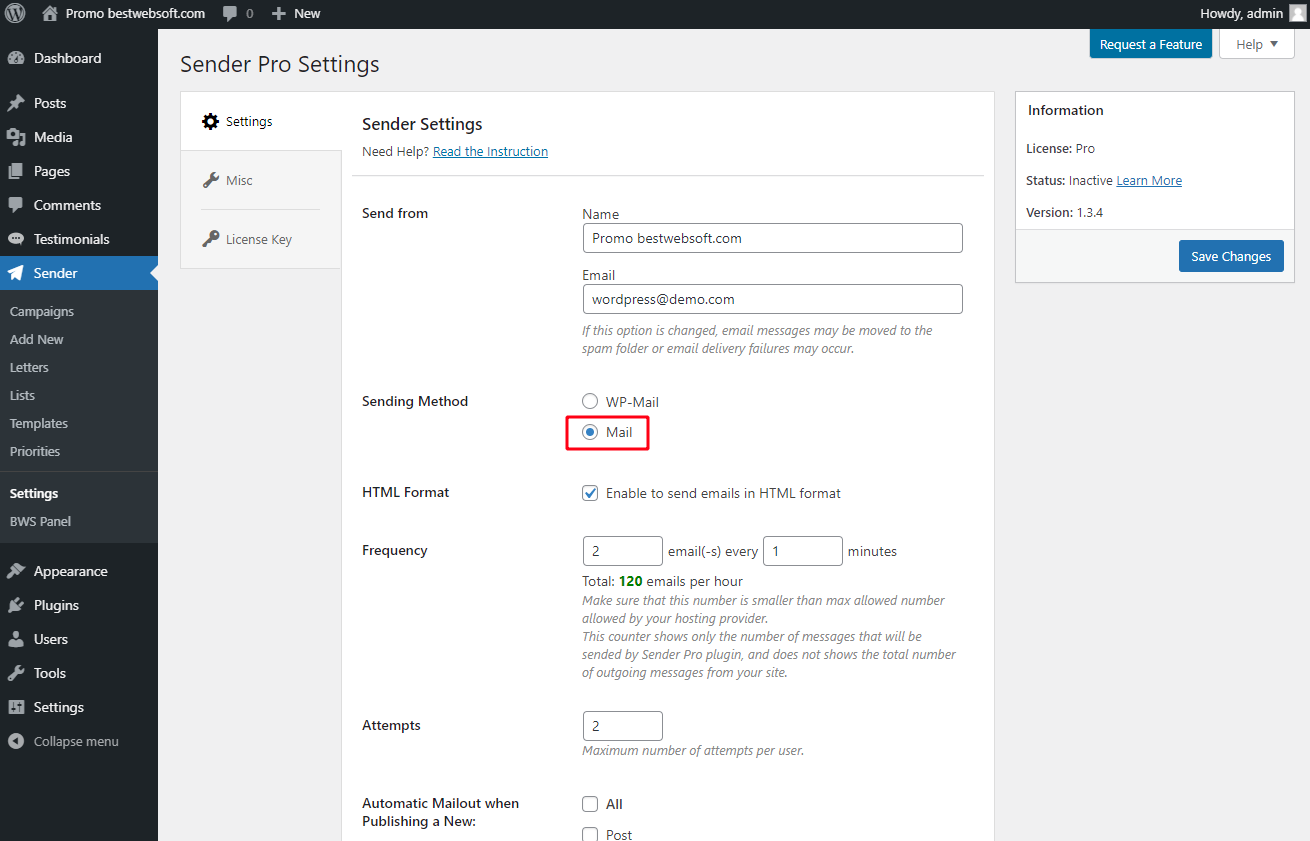Click the Posts pin icon

[16, 103]
